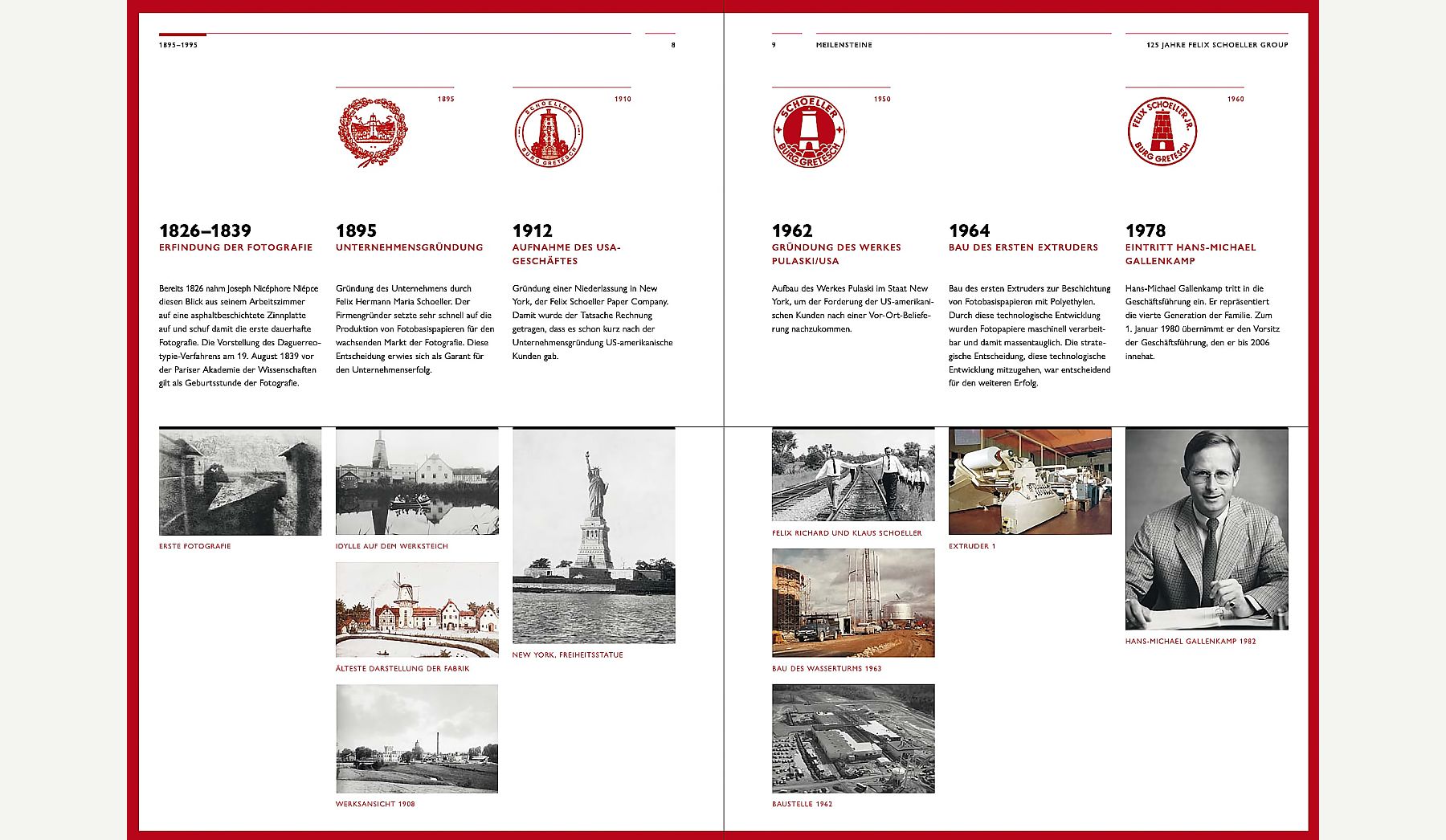Click the caption Älteste Darstellung der Fabrik
1446x840 pixels.
point(402,668)
